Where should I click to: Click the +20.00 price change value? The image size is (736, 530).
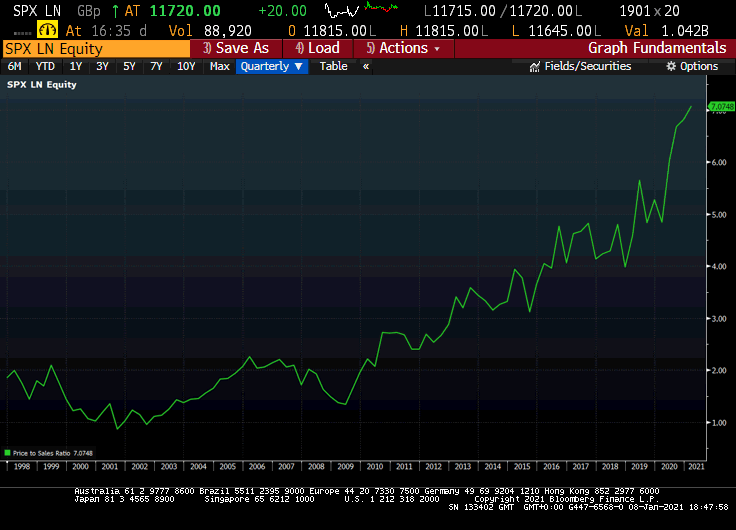point(282,11)
